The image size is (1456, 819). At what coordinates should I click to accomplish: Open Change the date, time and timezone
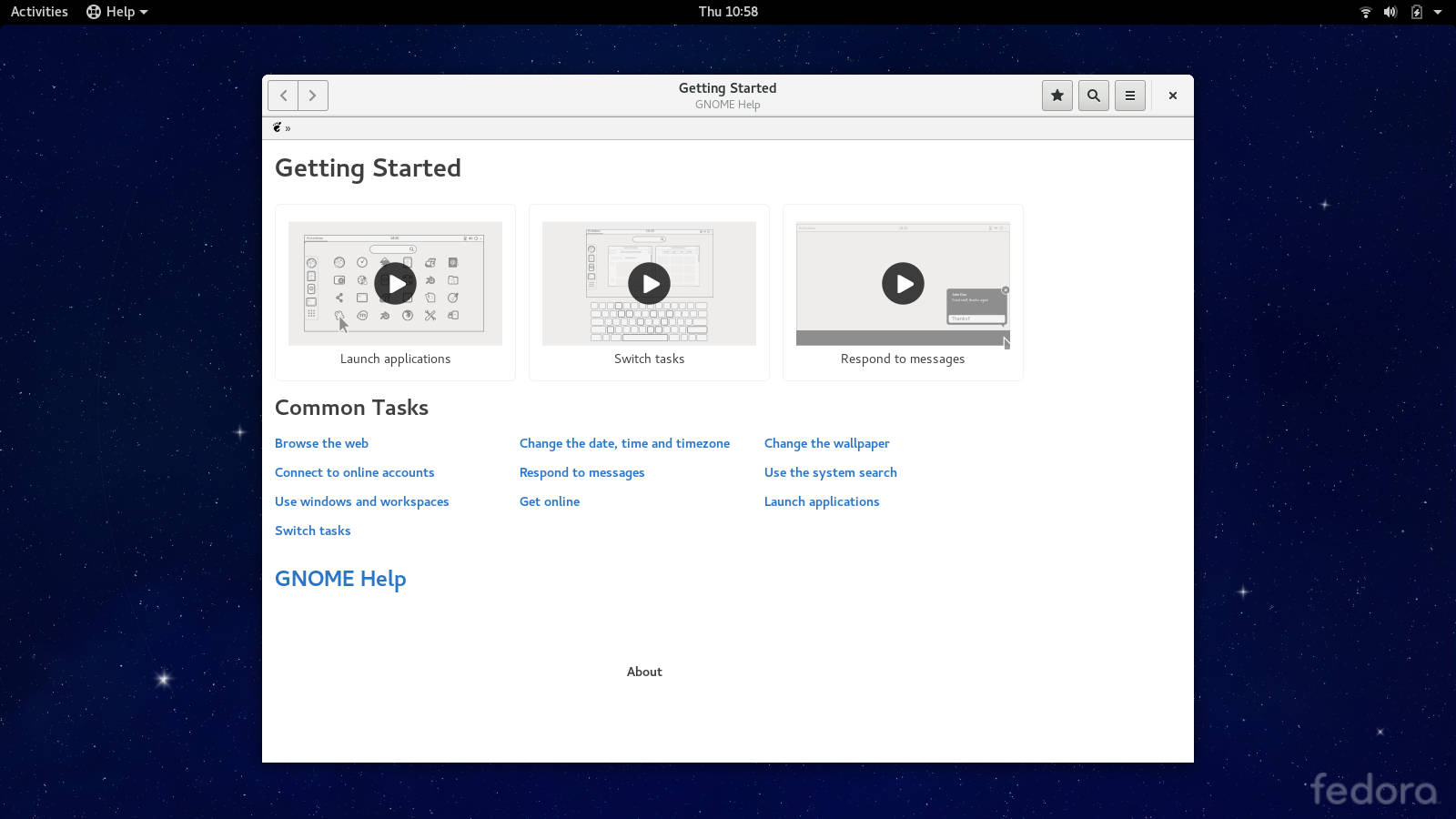[x=624, y=443]
